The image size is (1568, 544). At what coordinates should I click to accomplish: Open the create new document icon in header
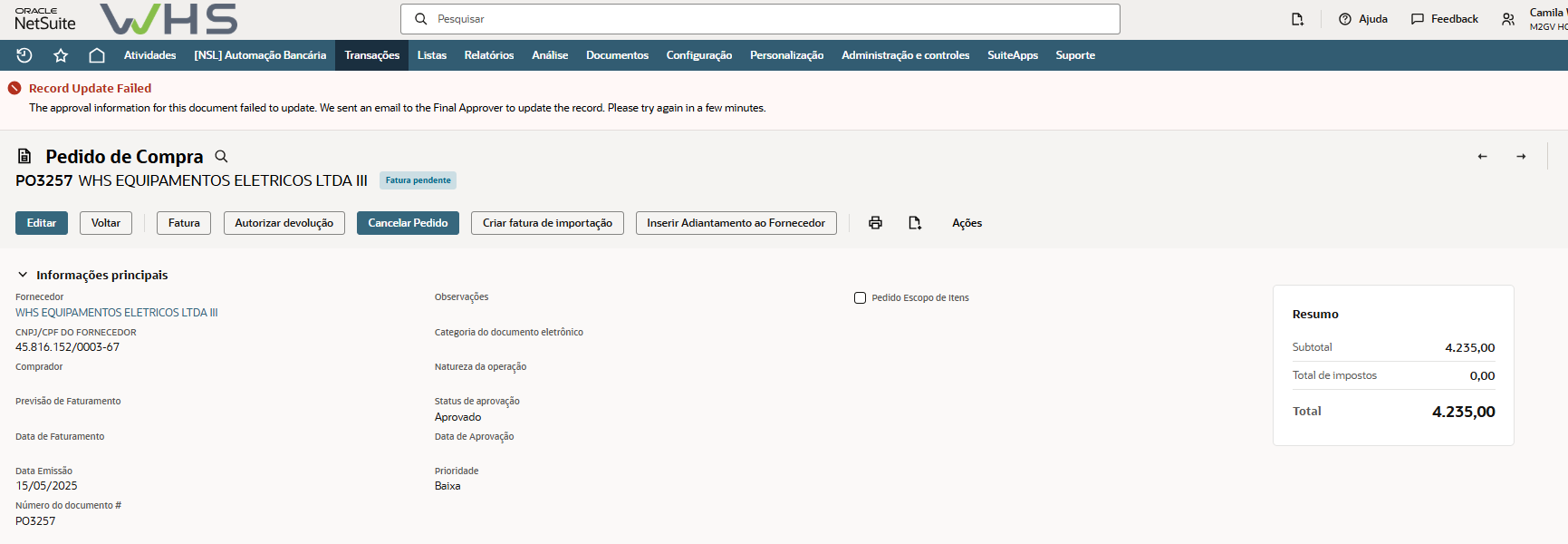click(1297, 19)
